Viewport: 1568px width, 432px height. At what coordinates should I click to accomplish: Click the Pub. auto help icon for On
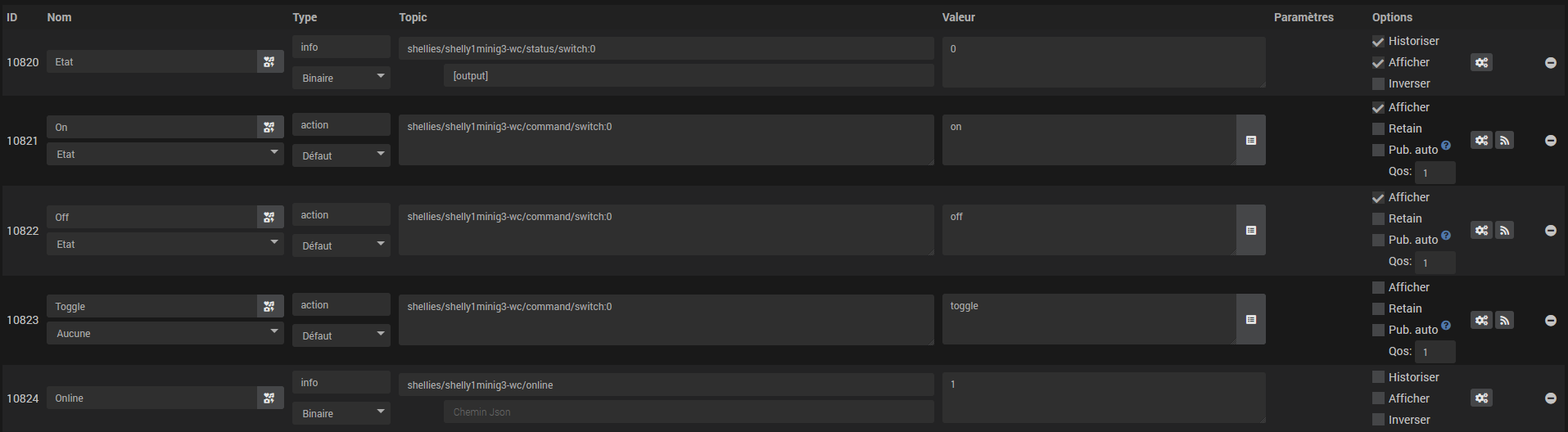pos(1446,146)
